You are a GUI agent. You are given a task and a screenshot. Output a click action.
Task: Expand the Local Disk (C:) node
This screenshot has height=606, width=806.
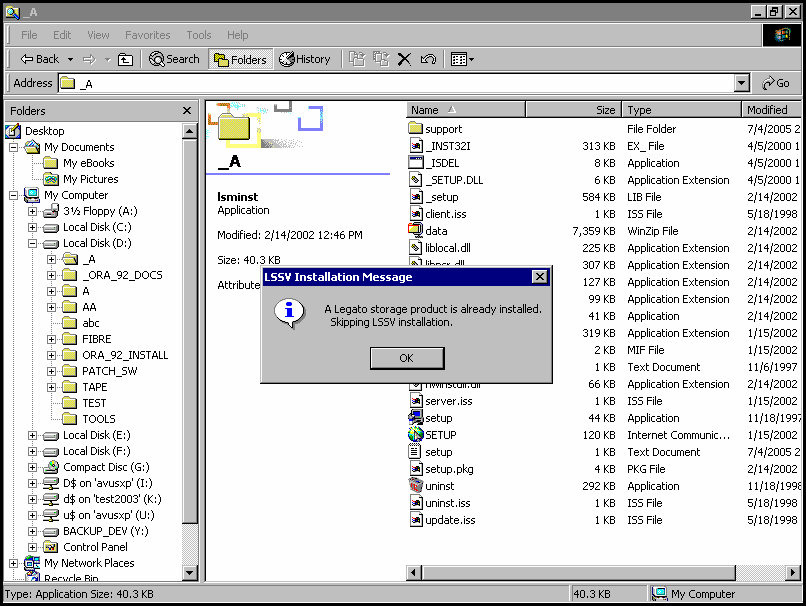pyautogui.click(x=33, y=227)
